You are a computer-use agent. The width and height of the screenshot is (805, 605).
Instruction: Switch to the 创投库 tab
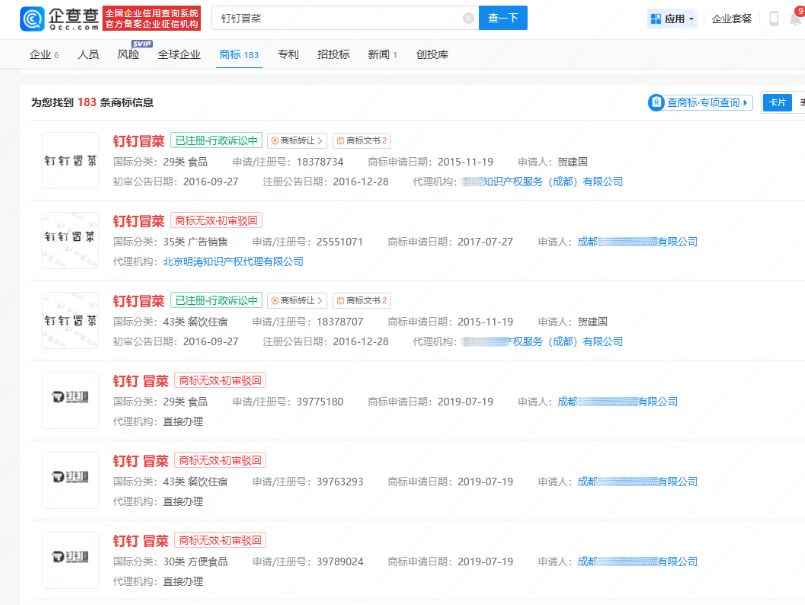pos(432,54)
